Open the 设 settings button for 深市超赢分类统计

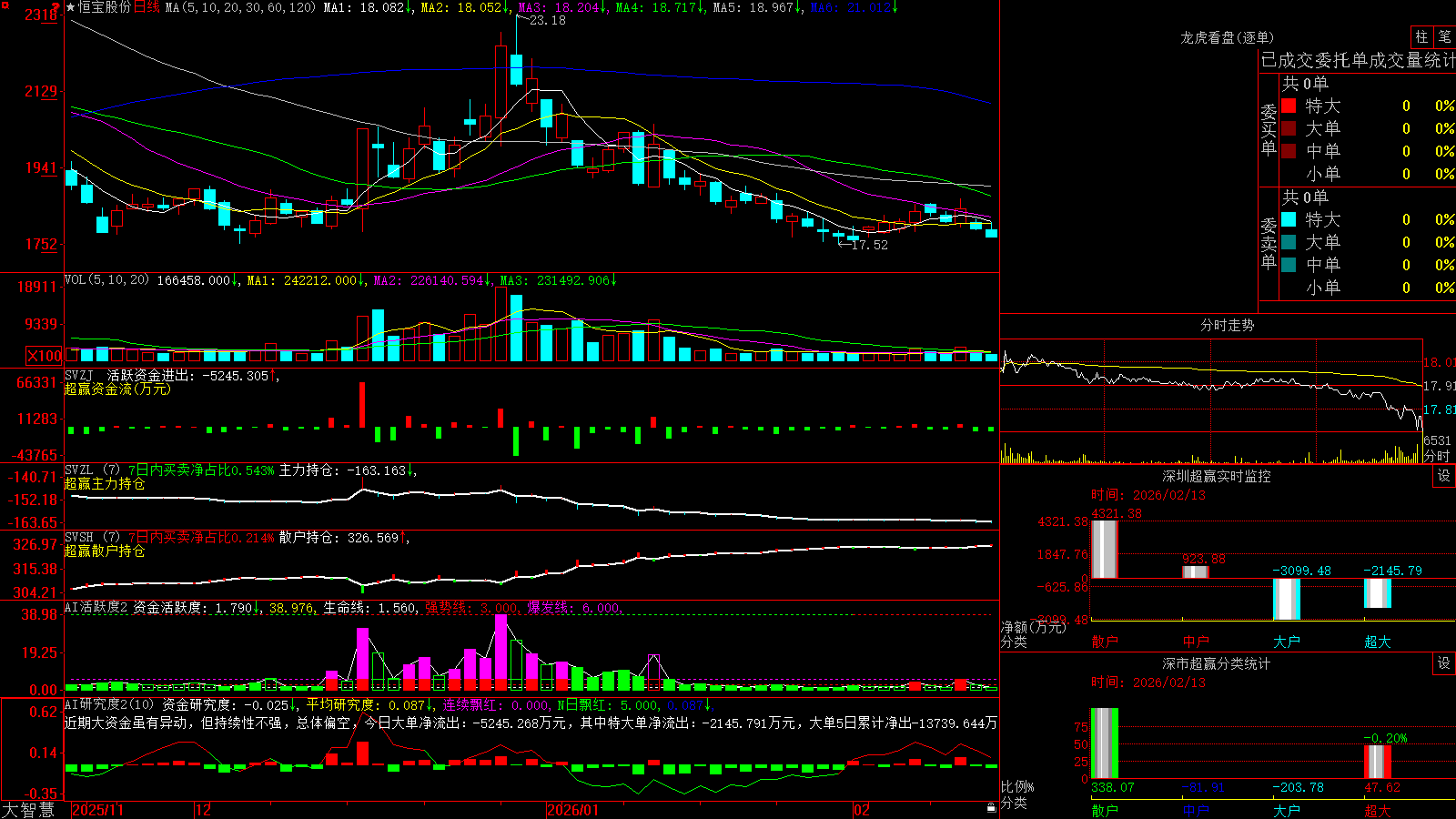pos(1444,663)
